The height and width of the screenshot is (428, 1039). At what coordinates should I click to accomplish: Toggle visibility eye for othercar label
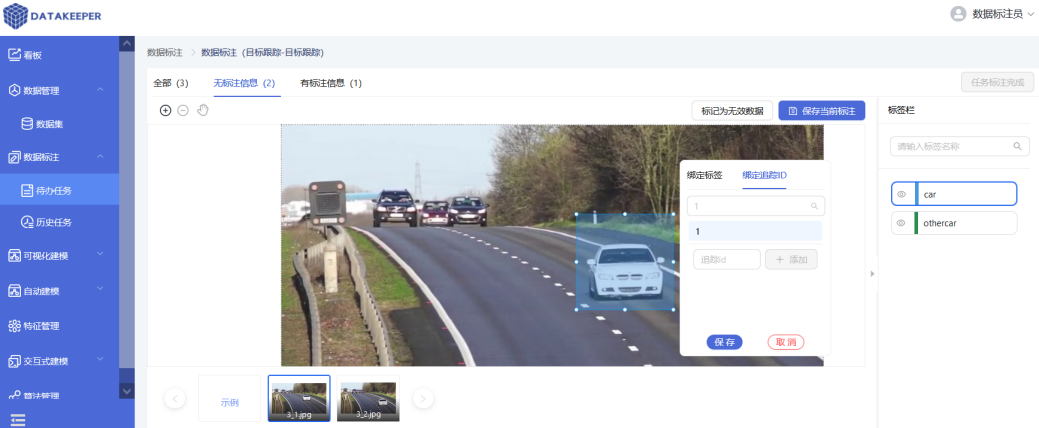(901, 223)
